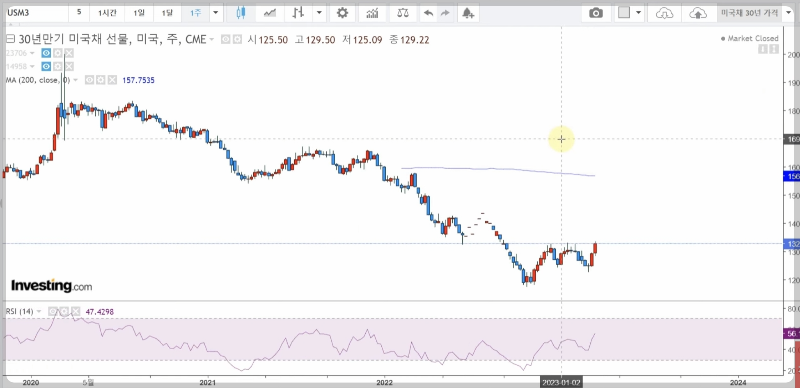Select the 1일 interval
Screen dimensions: 800x388
[139, 13]
